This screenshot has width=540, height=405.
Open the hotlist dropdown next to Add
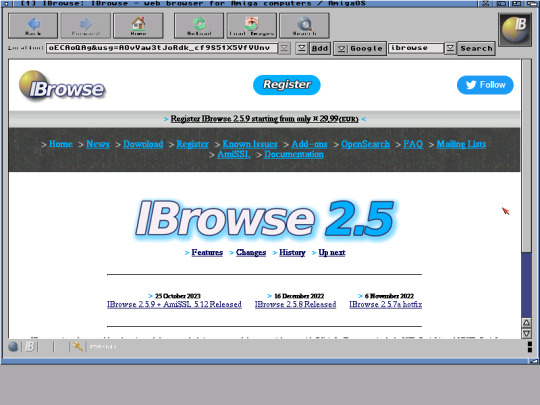pos(301,49)
